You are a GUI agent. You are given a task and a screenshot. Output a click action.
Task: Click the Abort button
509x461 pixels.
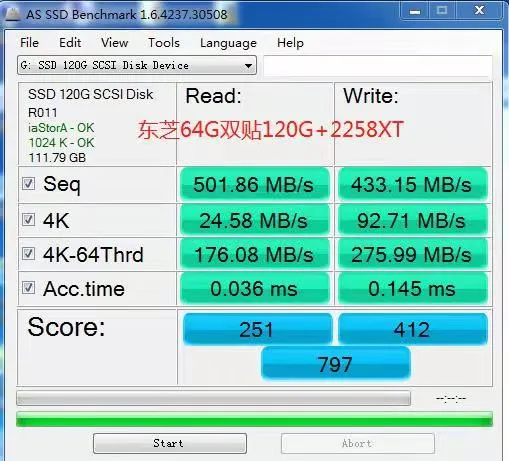click(x=358, y=443)
